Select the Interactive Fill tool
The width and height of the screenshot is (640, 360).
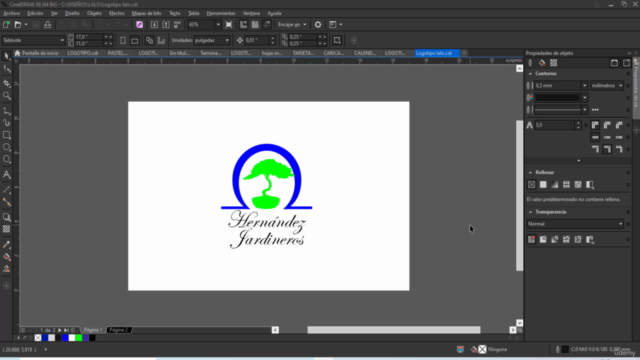pyautogui.click(x=7, y=257)
